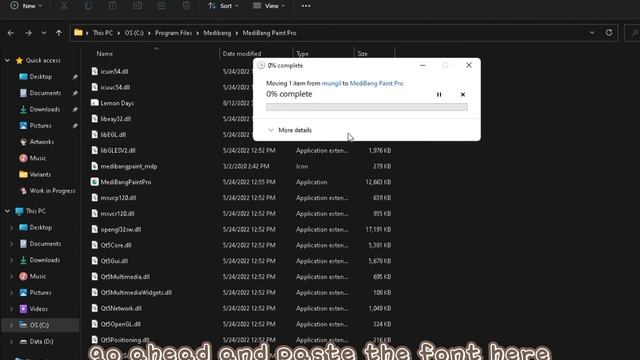This screenshot has width=640, height=360.
Task: Click the mungil source folder link
Action: point(331,83)
